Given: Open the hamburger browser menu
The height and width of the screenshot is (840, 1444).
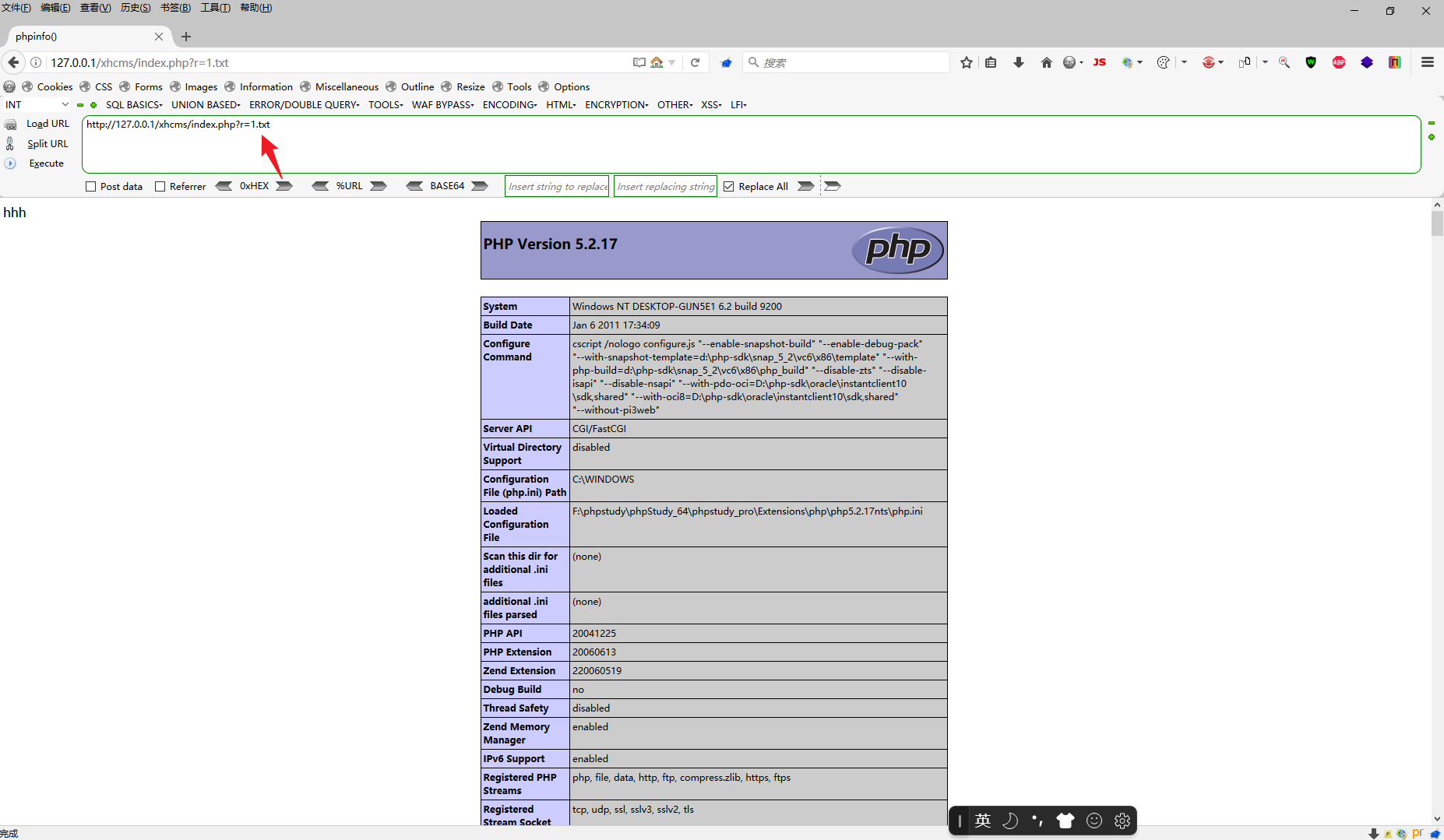Looking at the screenshot, I should coord(1428,62).
